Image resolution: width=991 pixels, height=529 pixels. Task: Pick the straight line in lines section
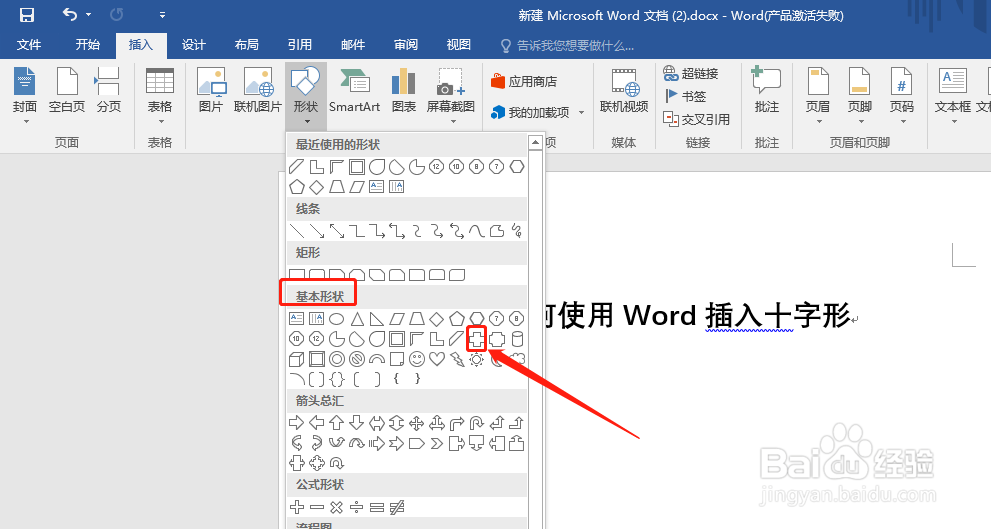296,231
